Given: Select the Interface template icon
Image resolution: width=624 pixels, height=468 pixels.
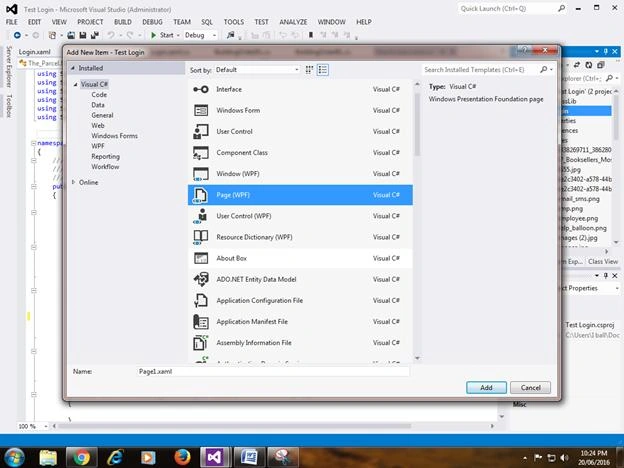Looking at the screenshot, I should click(201, 89).
